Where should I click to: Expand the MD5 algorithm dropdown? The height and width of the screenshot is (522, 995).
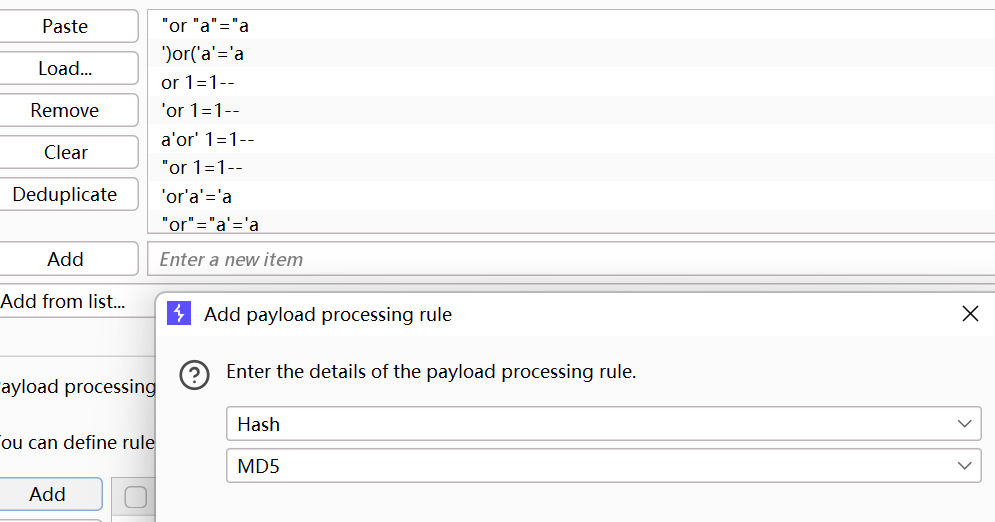click(x=603, y=466)
